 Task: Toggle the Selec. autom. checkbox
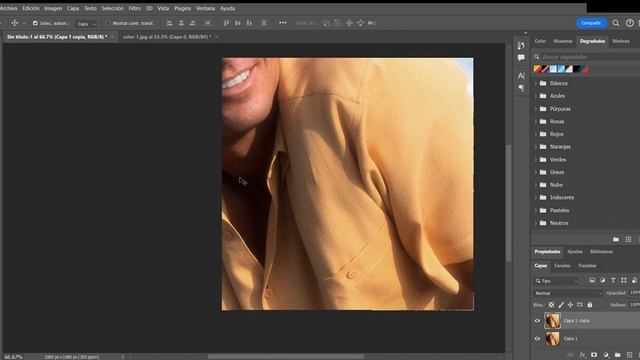point(35,23)
